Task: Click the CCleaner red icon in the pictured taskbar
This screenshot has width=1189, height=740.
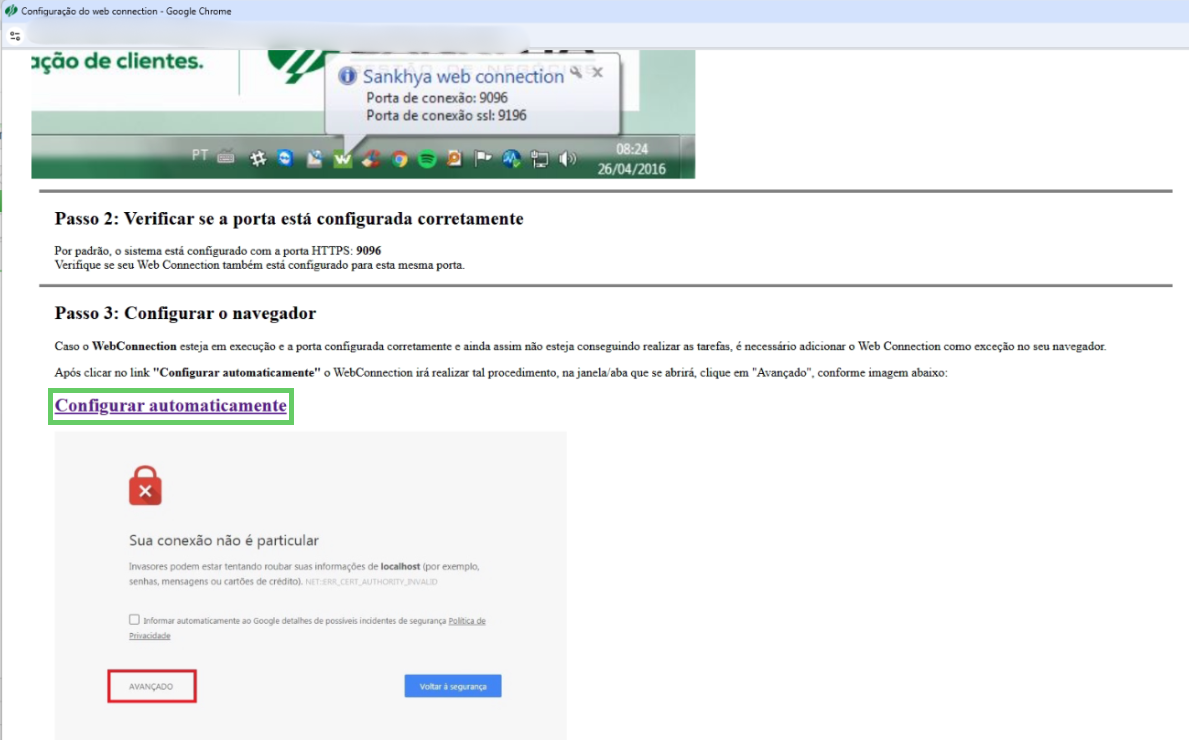Action: point(371,158)
